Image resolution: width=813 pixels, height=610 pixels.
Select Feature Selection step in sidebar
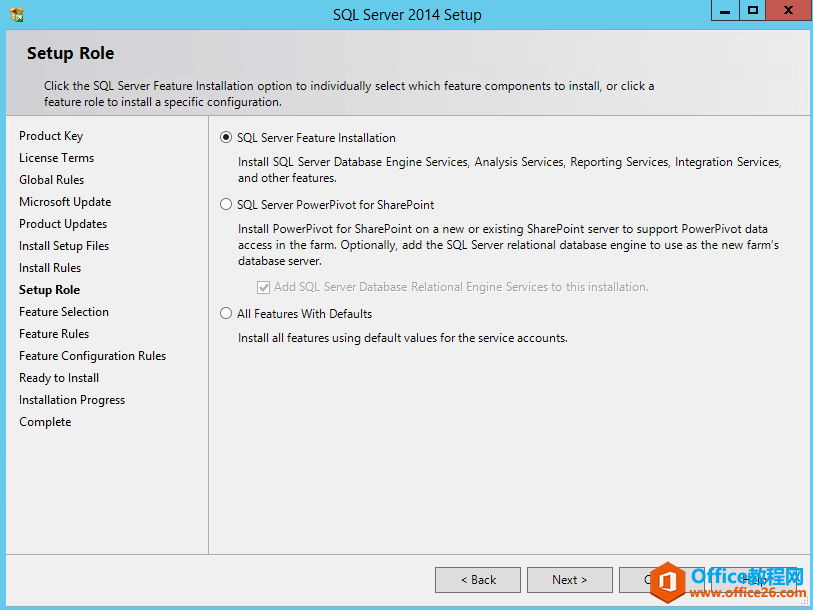pyautogui.click(x=64, y=312)
